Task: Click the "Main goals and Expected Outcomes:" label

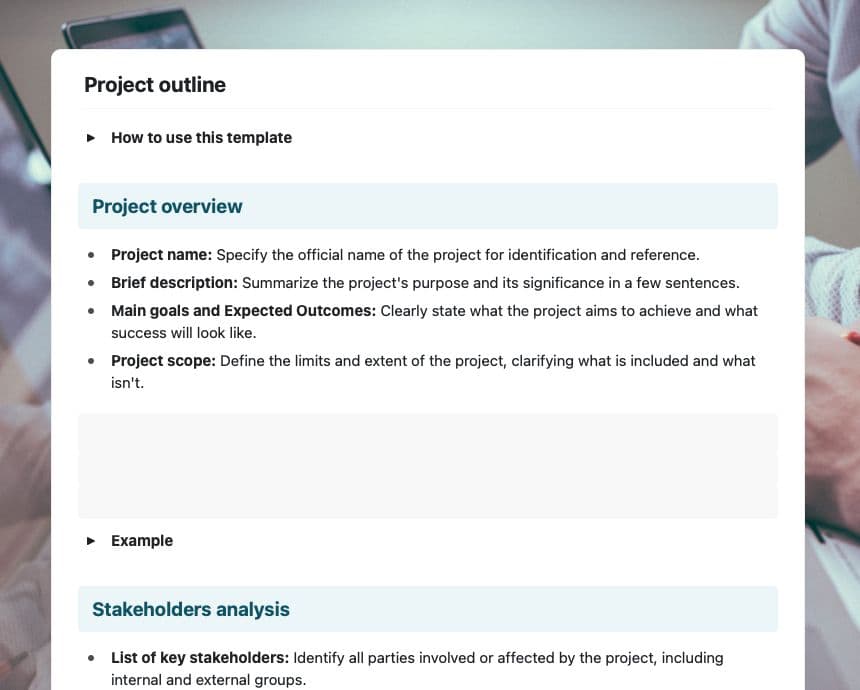Action: [243, 311]
